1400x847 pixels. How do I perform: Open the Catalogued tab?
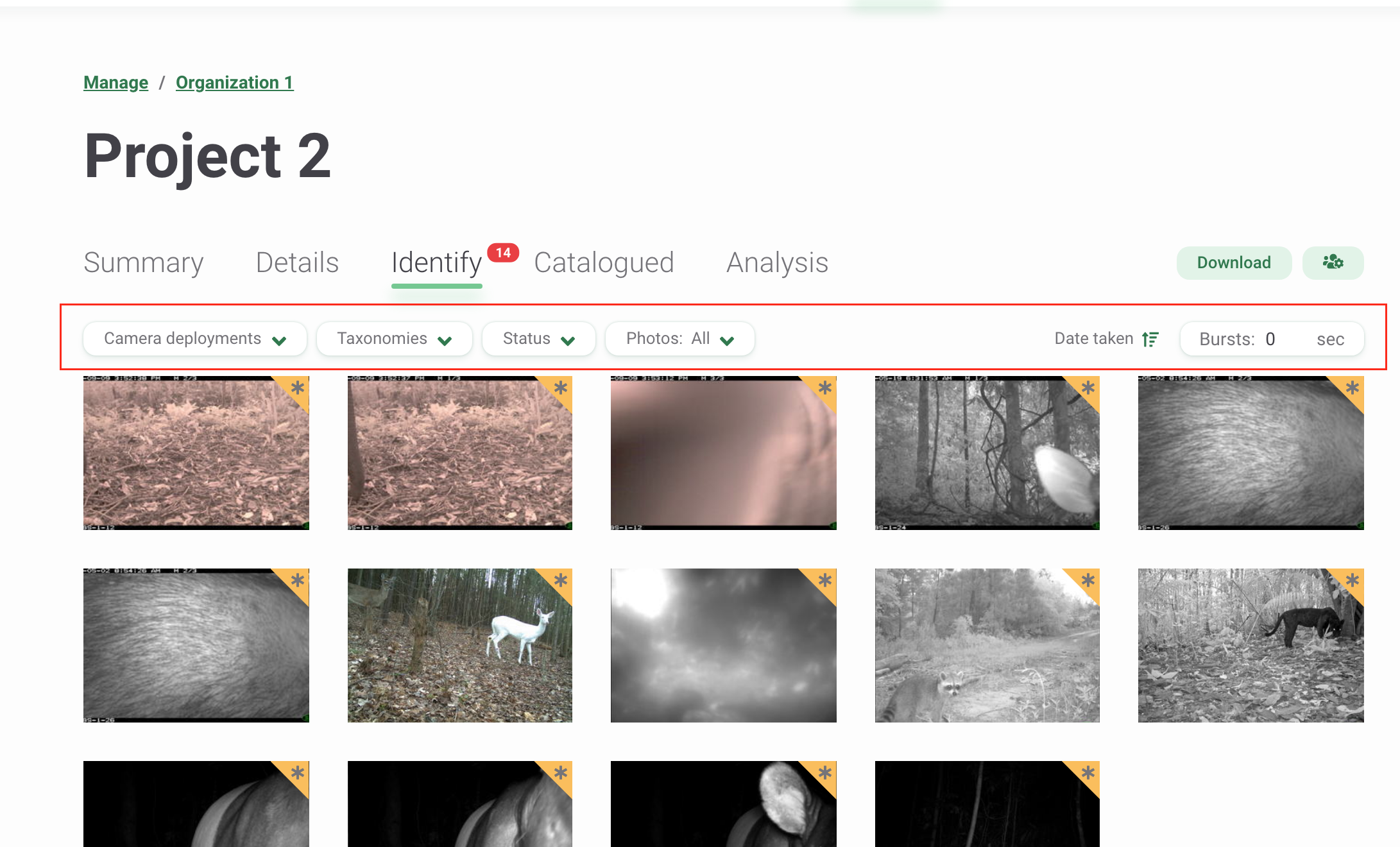[604, 262]
